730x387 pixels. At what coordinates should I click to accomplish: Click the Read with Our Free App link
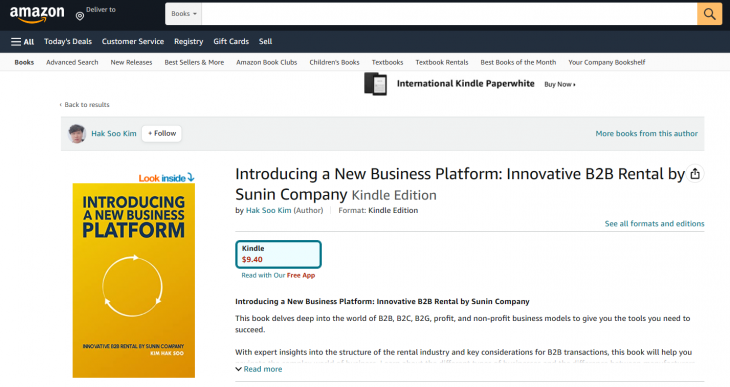click(x=278, y=275)
